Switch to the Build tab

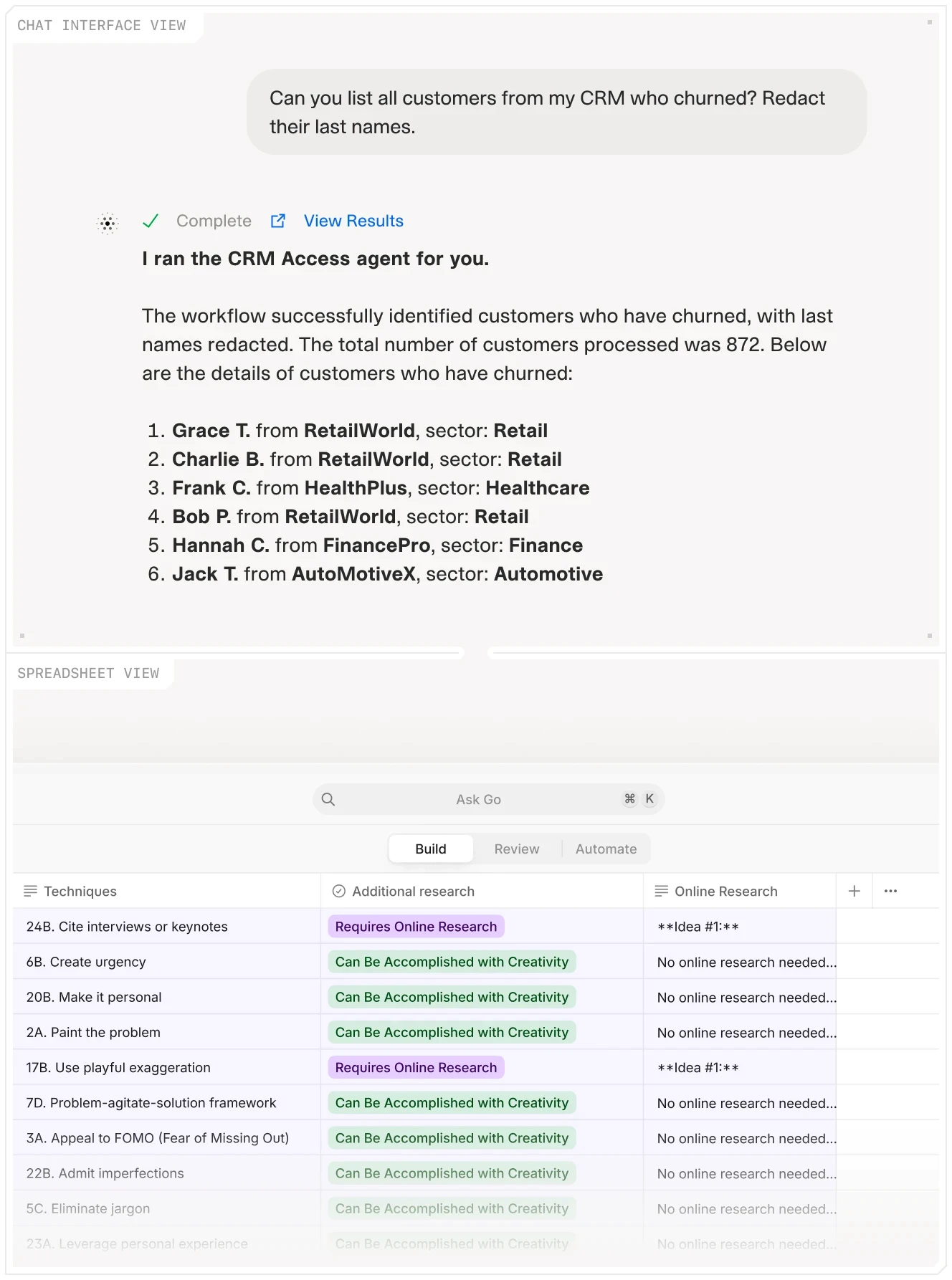pos(431,849)
